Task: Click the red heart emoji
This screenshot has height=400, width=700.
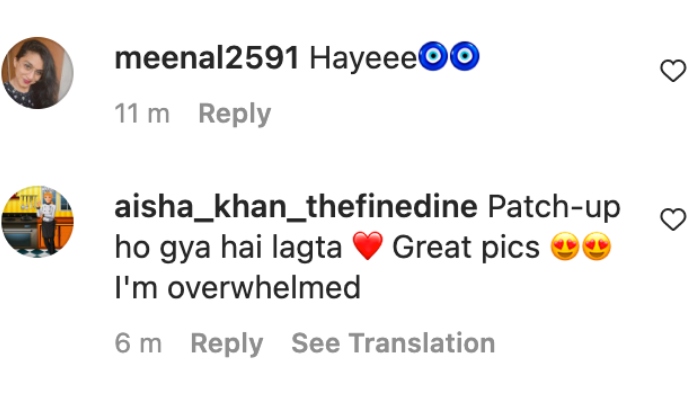Action: point(368,246)
